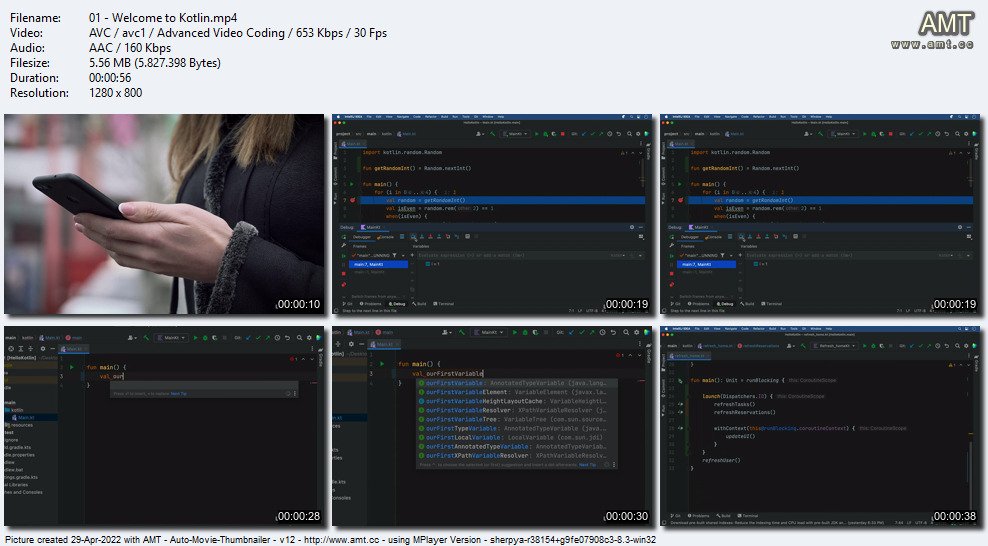This screenshot has height=546, width=988.
Task: Open the thumbnail stamped 00:00:30
Action: click(x=492, y=426)
